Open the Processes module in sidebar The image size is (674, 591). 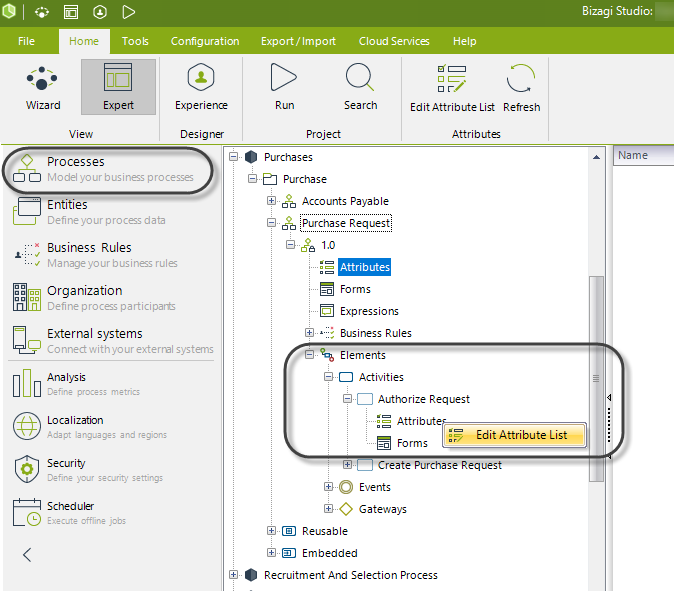pos(107,169)
